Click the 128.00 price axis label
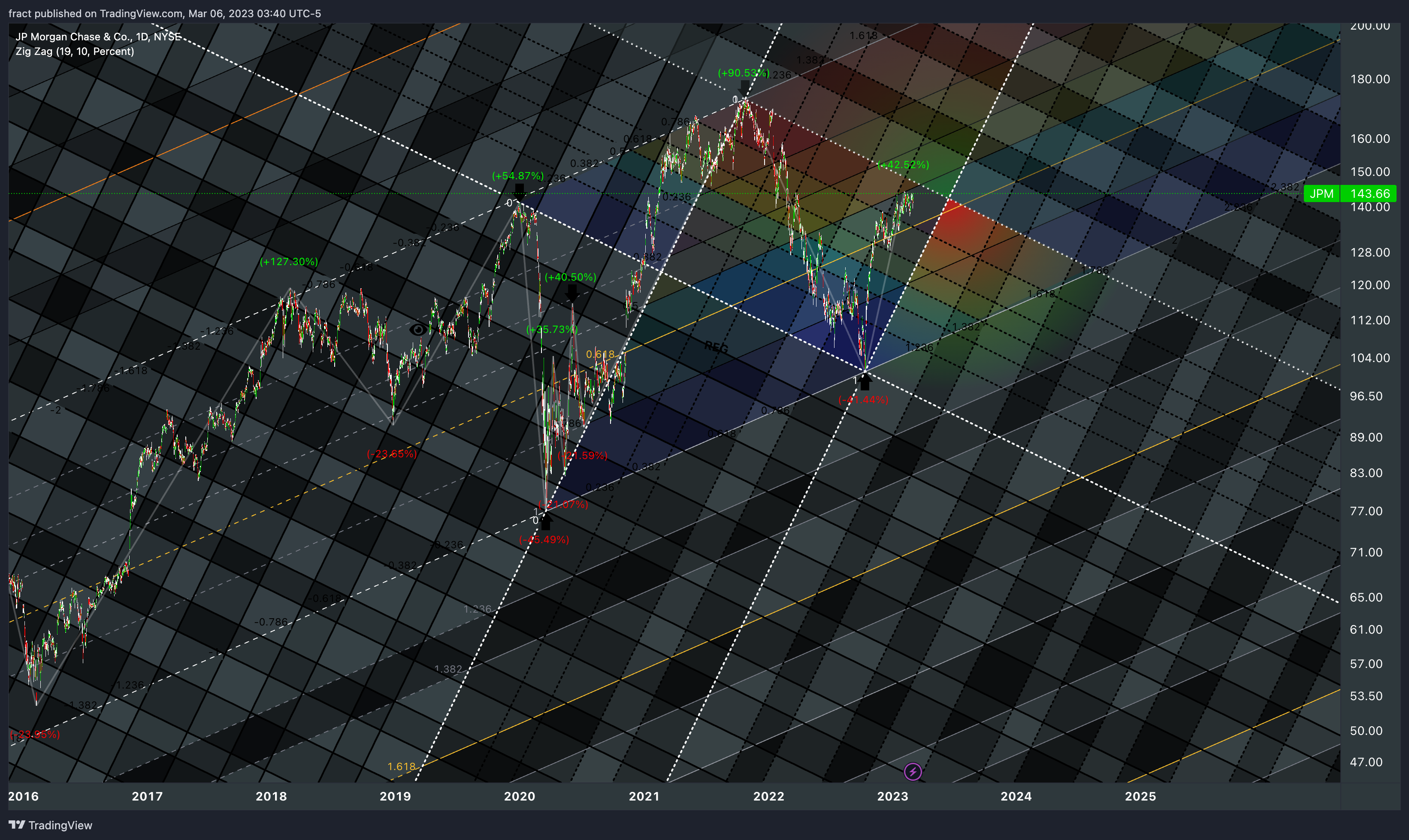Viewport: 1409px width, 840px height. coord(1370,252)
